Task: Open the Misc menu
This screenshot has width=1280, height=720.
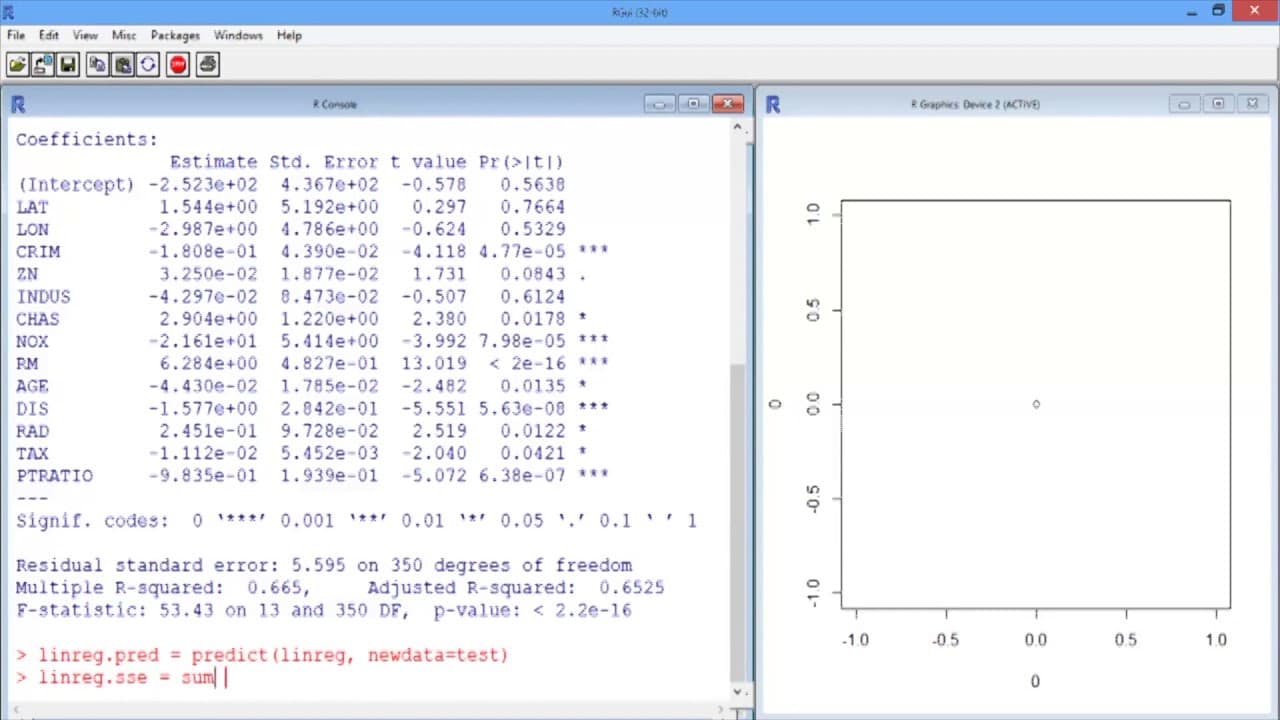Action: tap(124, 35)
